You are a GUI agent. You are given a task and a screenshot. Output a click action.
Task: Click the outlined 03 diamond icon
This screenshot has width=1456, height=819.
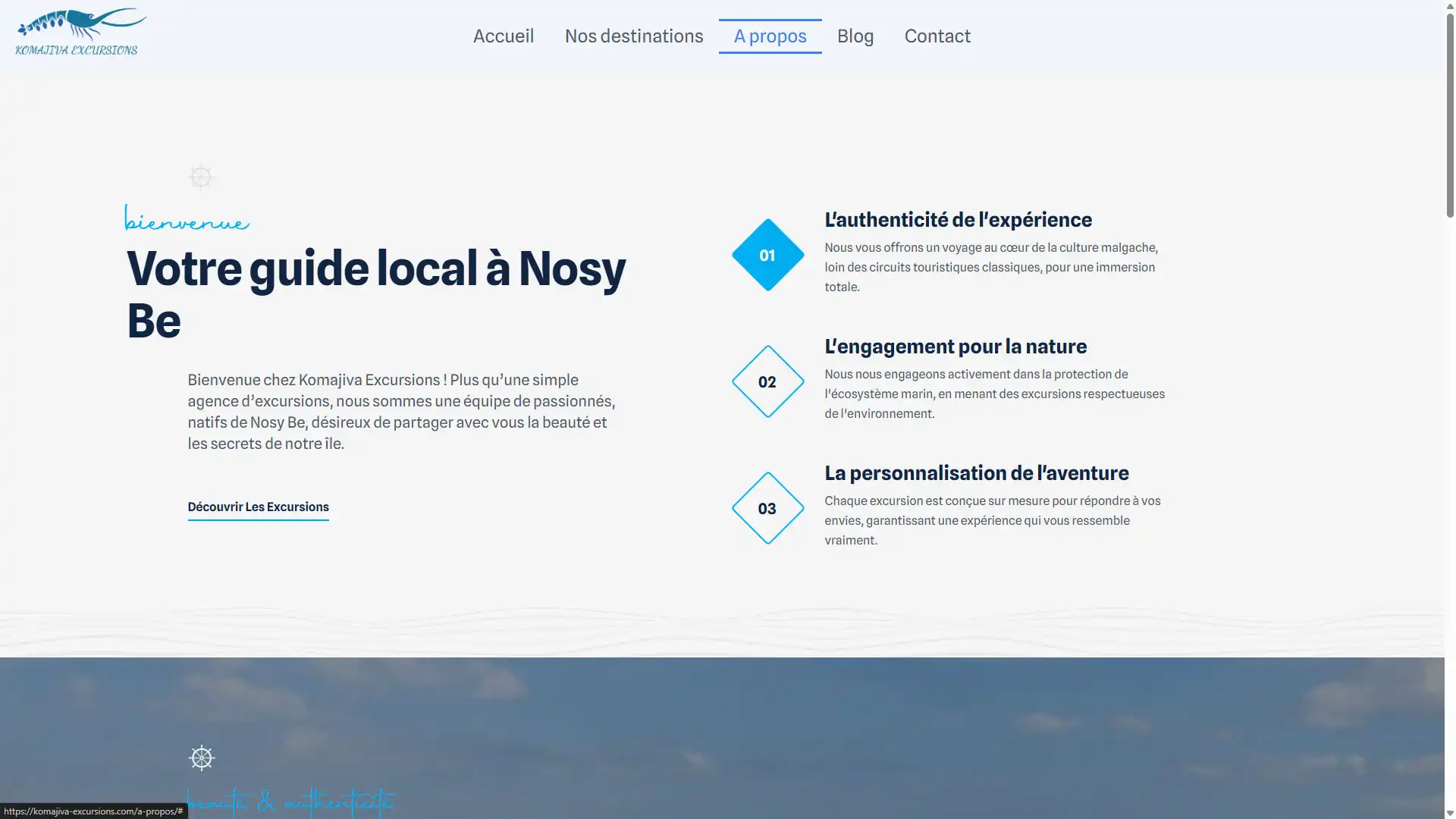point(767,509)
